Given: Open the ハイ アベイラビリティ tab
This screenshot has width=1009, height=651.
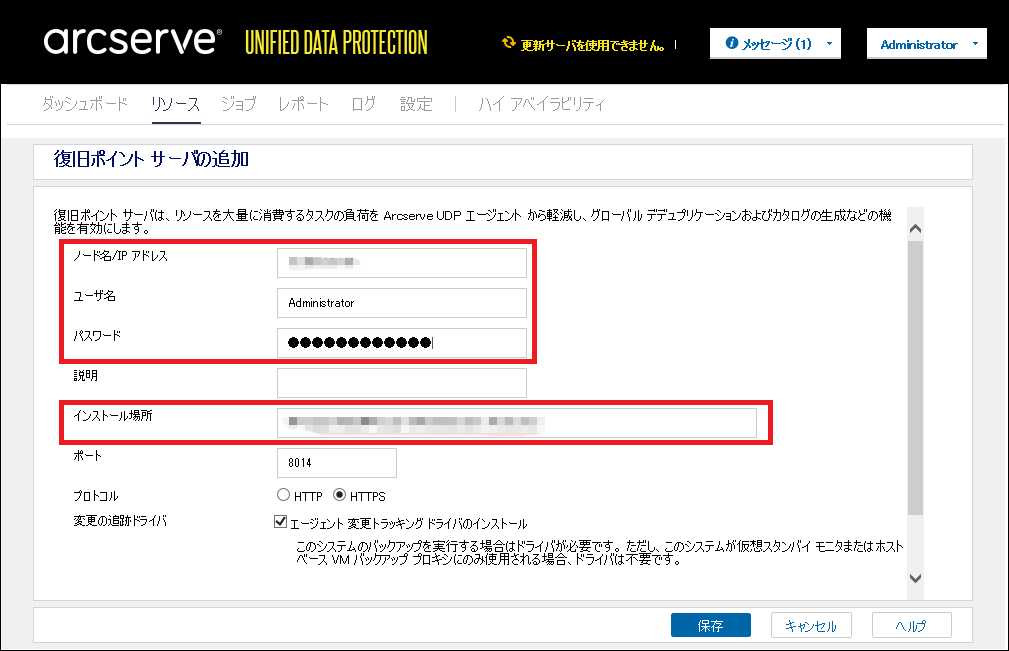Looking at the screenshot, I should pyautogui.click(x=541, y=104).
